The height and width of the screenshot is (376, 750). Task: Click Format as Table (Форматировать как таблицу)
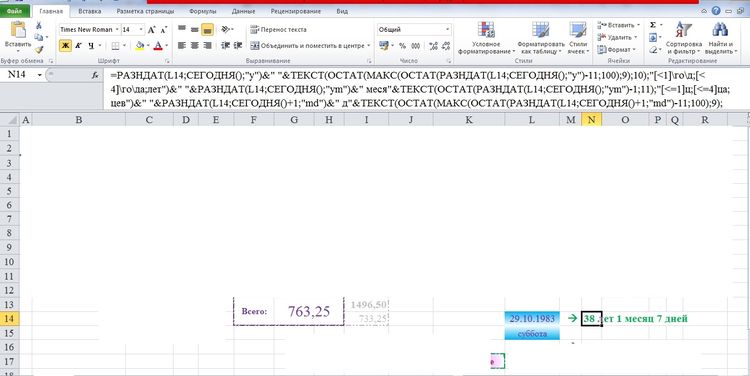(540, 37)
